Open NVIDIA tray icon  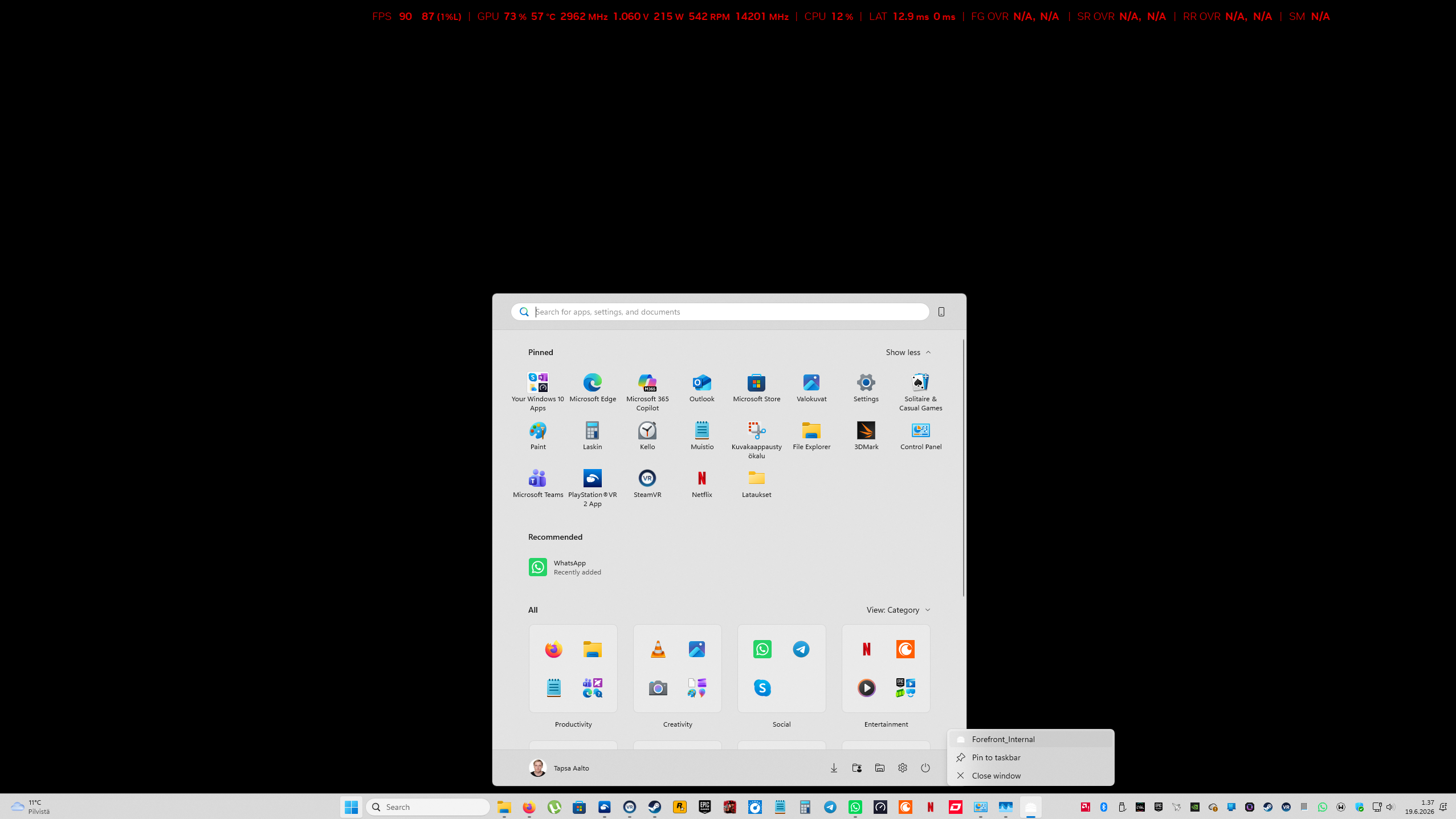pyautogui.click(x=1195, y=807)
